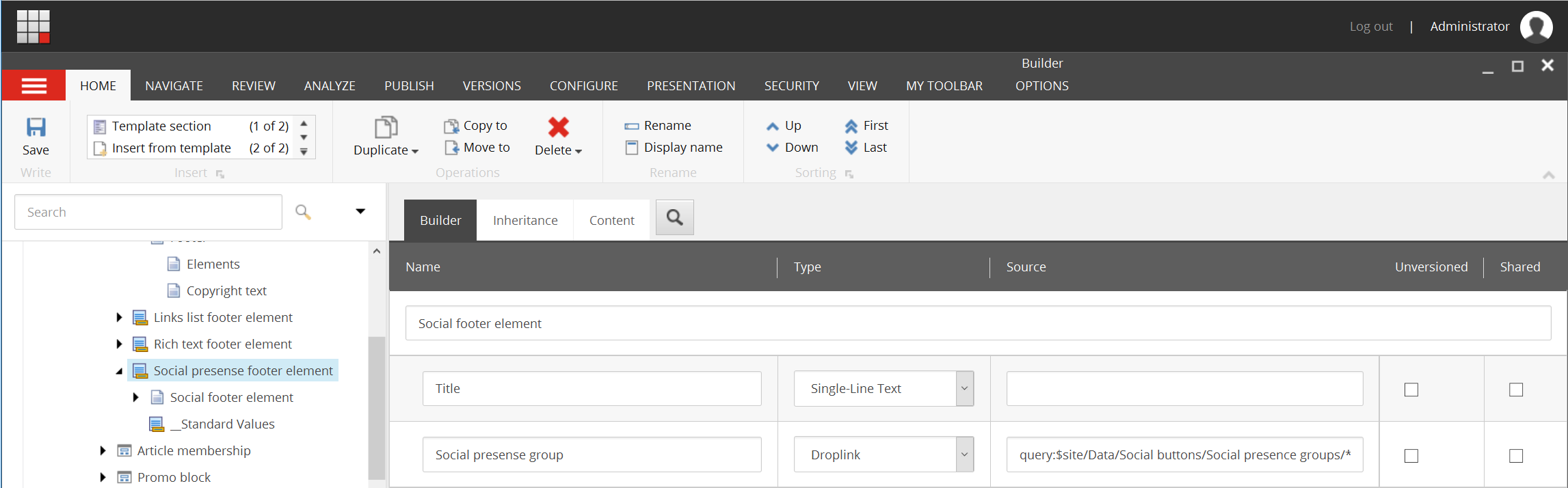Open the Single-Line Text type dropdown
Viewport: 1568px width, 488px height.
click(x=964, y=389)
